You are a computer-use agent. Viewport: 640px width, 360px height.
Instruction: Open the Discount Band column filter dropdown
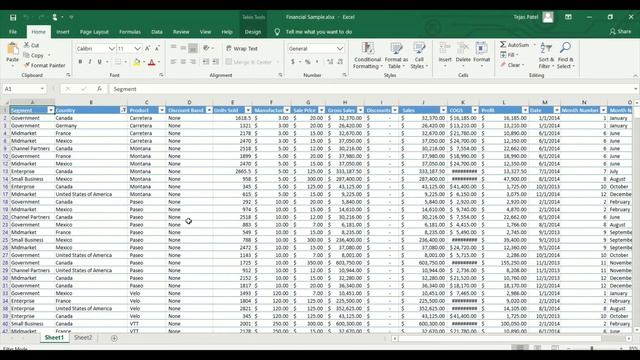coord(209,110)
